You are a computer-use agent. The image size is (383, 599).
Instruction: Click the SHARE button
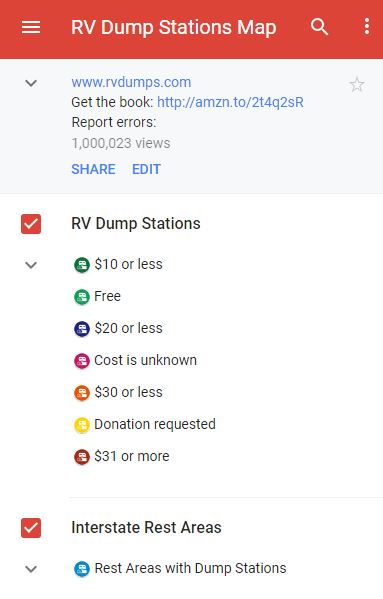tap(93, 169)
